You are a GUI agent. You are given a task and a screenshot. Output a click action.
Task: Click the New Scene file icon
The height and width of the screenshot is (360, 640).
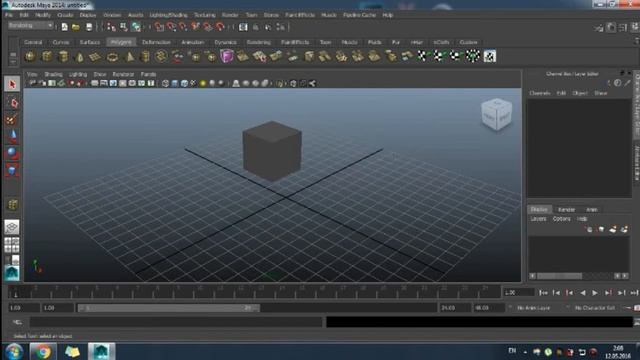64,27
